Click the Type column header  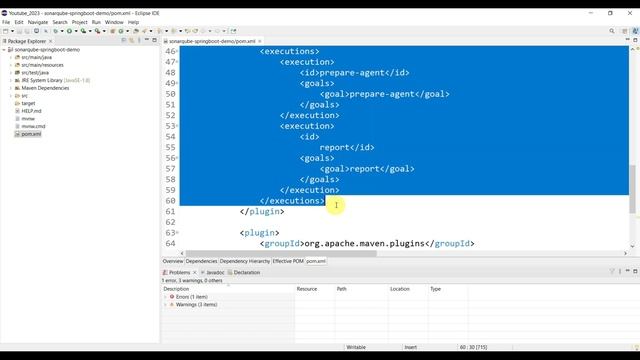click(x=447, y=289)
